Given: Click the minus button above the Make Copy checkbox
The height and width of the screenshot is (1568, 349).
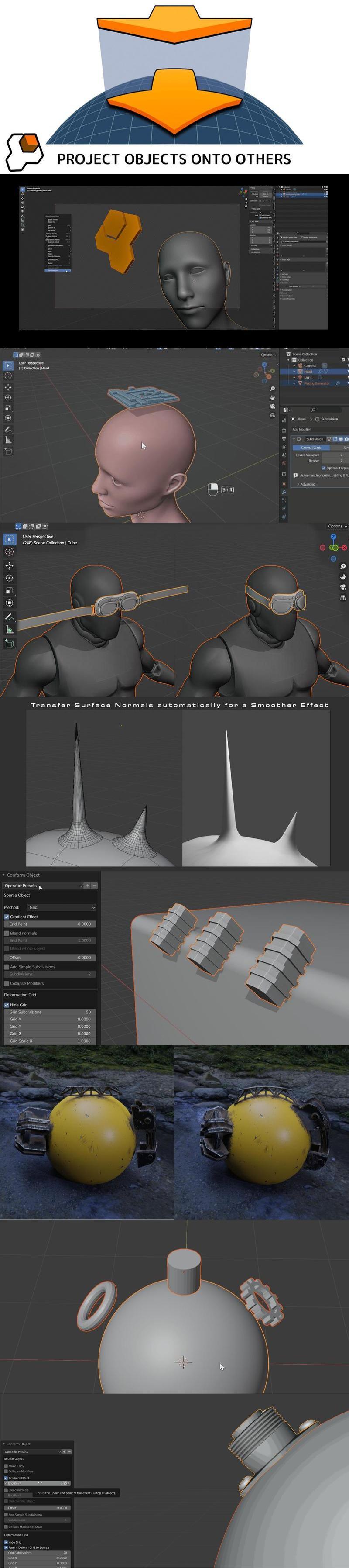Looking at the screenshot, I should click(x=69, y=1451).
